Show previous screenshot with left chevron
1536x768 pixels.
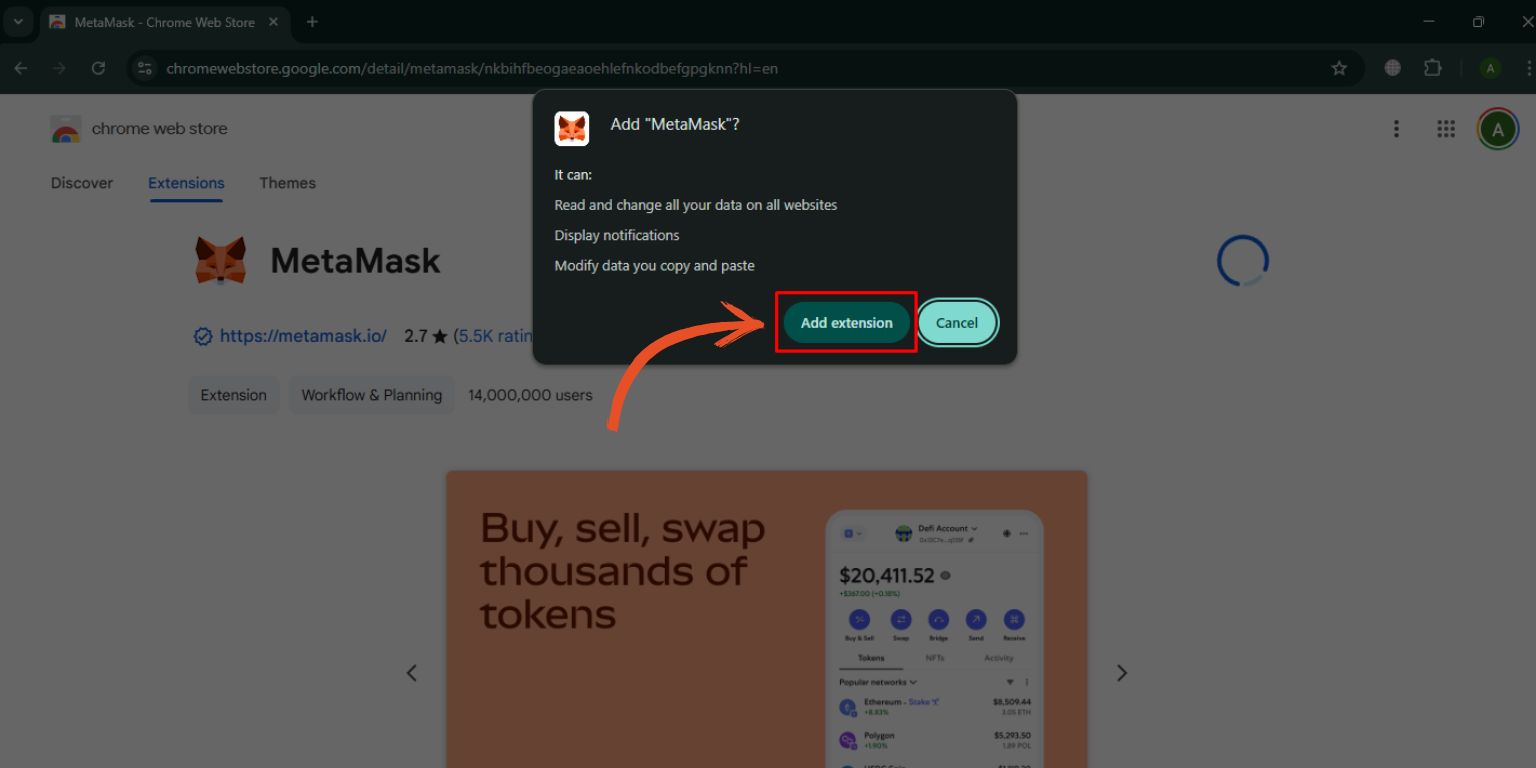(x=412, y=673)
